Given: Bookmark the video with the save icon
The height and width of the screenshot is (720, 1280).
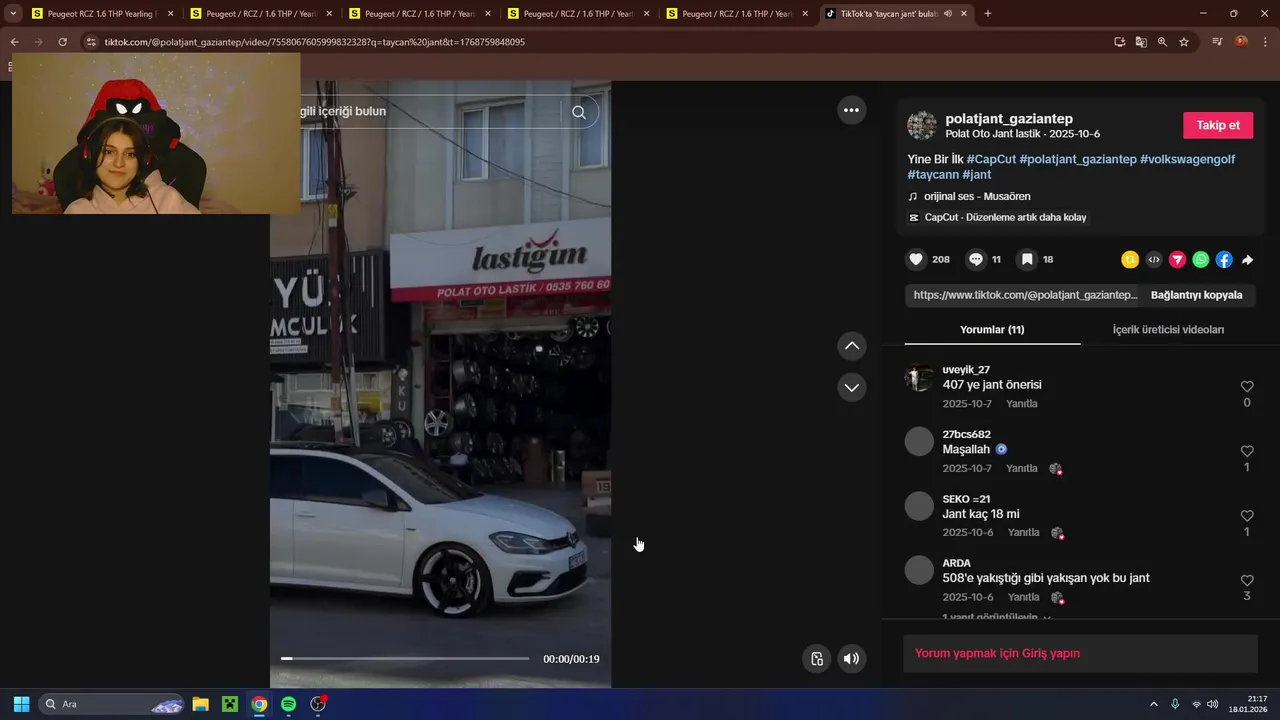Looking at the screenshot, I should pos(1027,260).
